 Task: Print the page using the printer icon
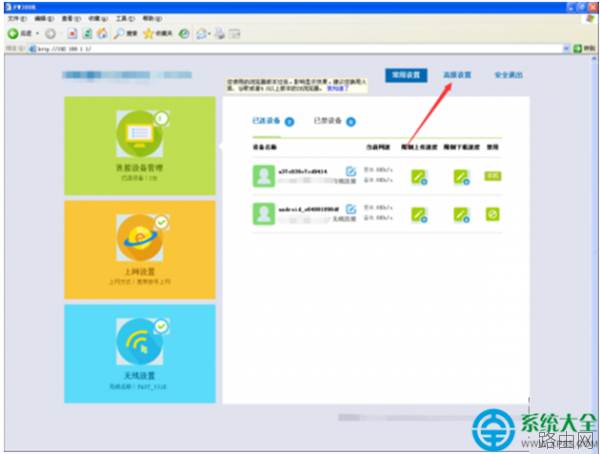[220, 34]
